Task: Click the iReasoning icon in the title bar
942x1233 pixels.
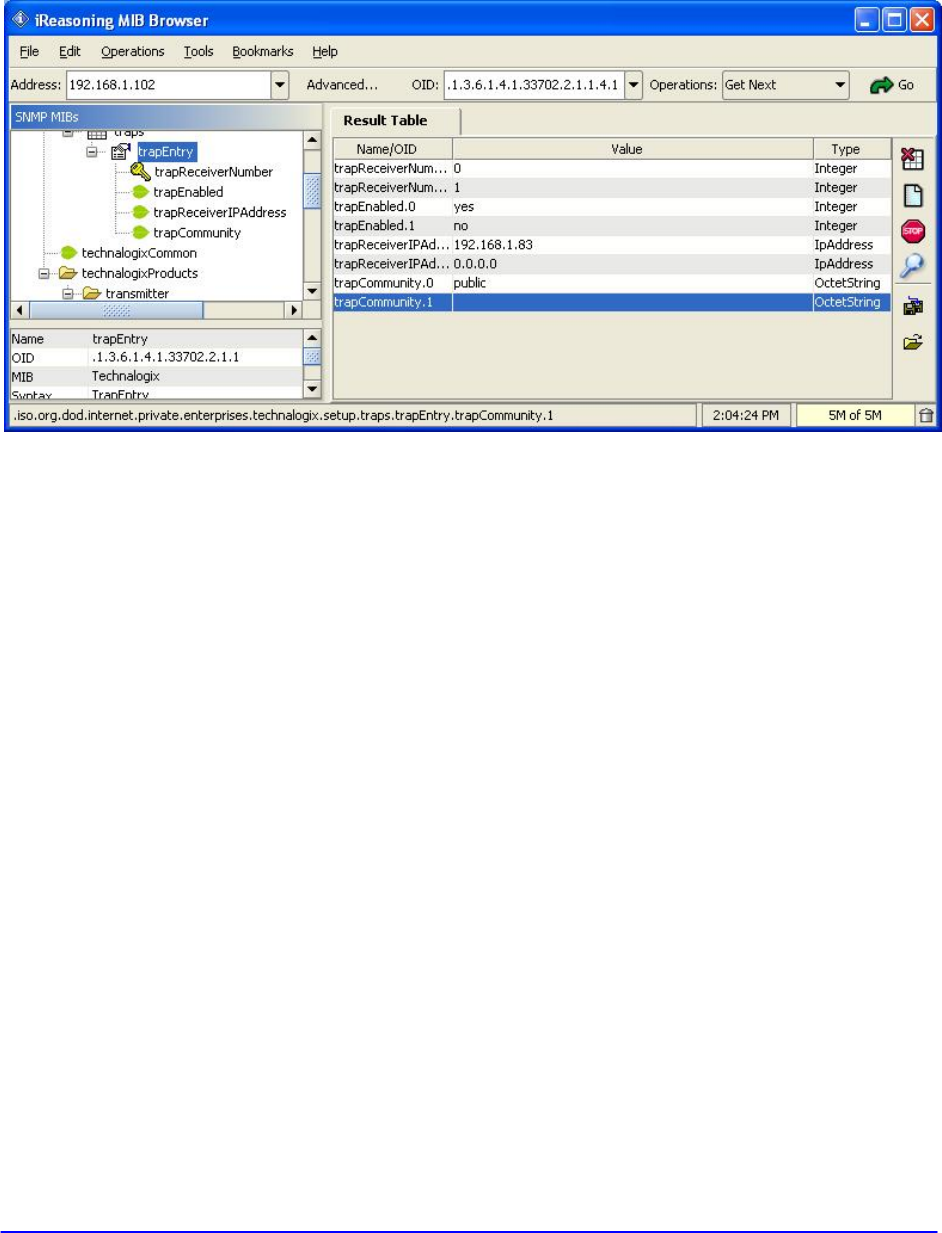Action: click(x=21, y=19)
